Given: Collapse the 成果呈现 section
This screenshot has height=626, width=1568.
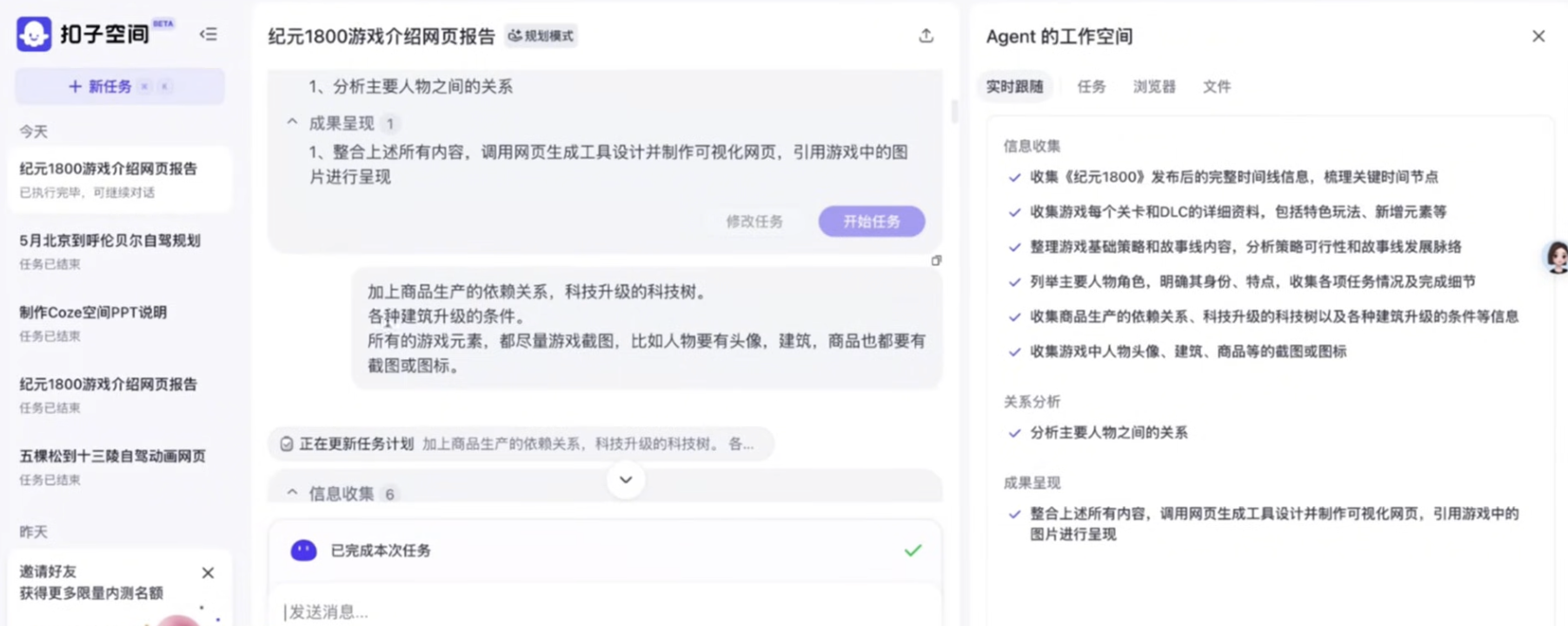Looking at the screenshot, I should [x=292, y=123].
